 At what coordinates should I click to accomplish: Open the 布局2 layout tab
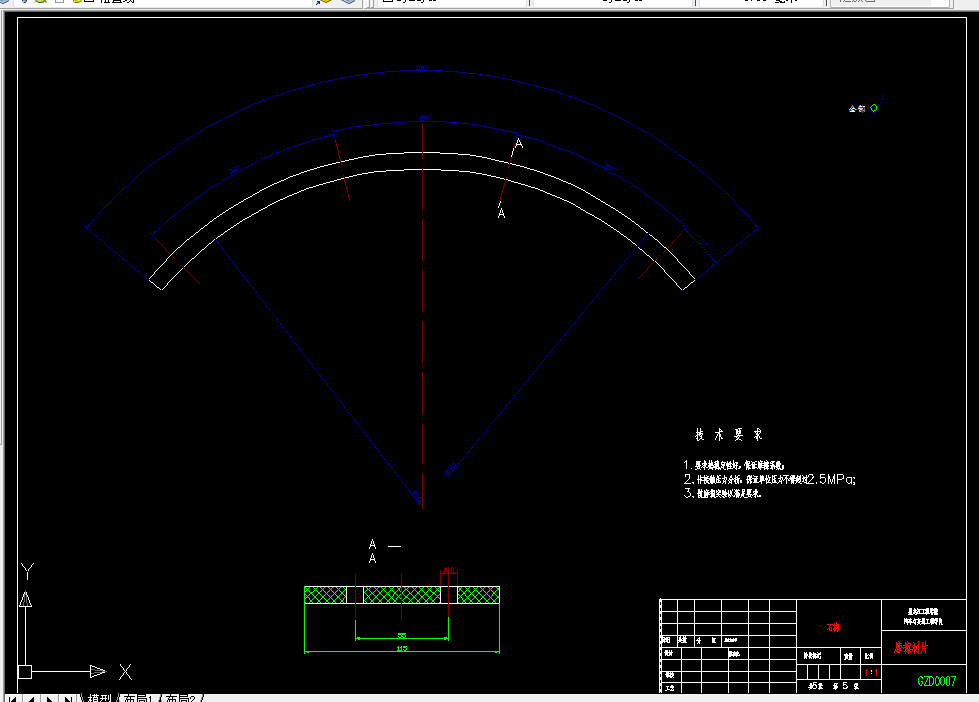(180, 698)
